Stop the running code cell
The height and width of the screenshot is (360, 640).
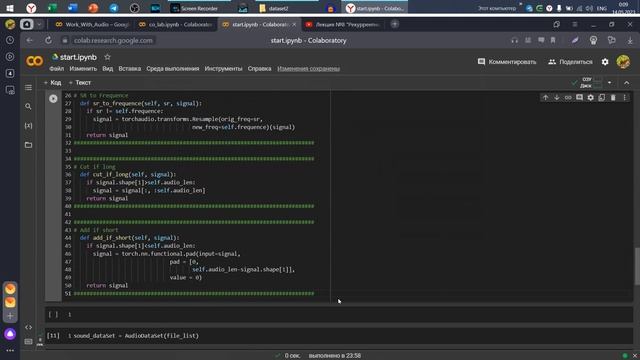(x=53, y=99)
